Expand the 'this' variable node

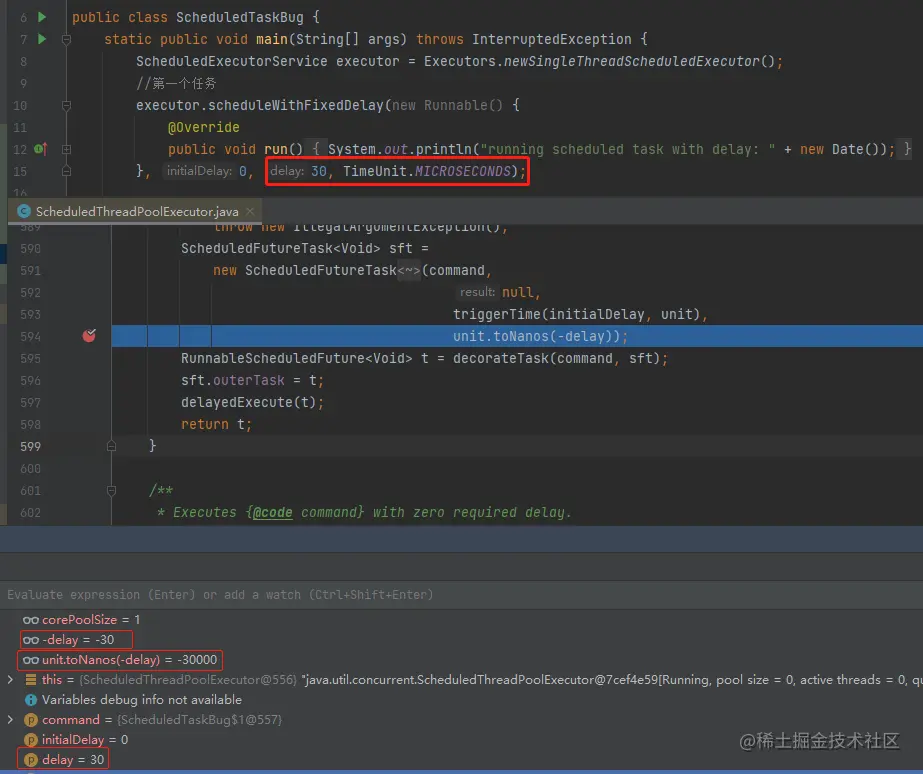pyautogui.click(x=10, y=679)
